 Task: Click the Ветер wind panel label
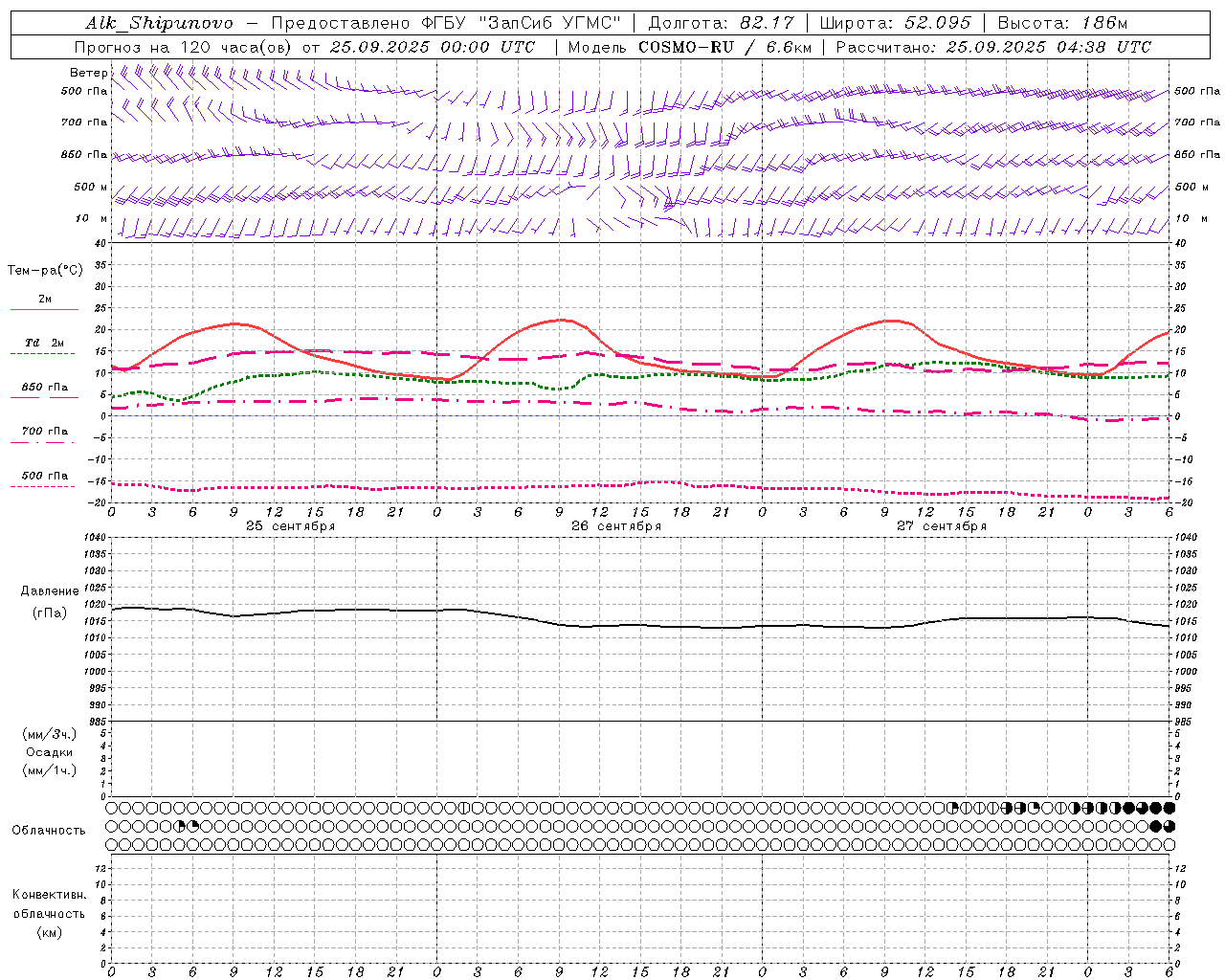88,73
